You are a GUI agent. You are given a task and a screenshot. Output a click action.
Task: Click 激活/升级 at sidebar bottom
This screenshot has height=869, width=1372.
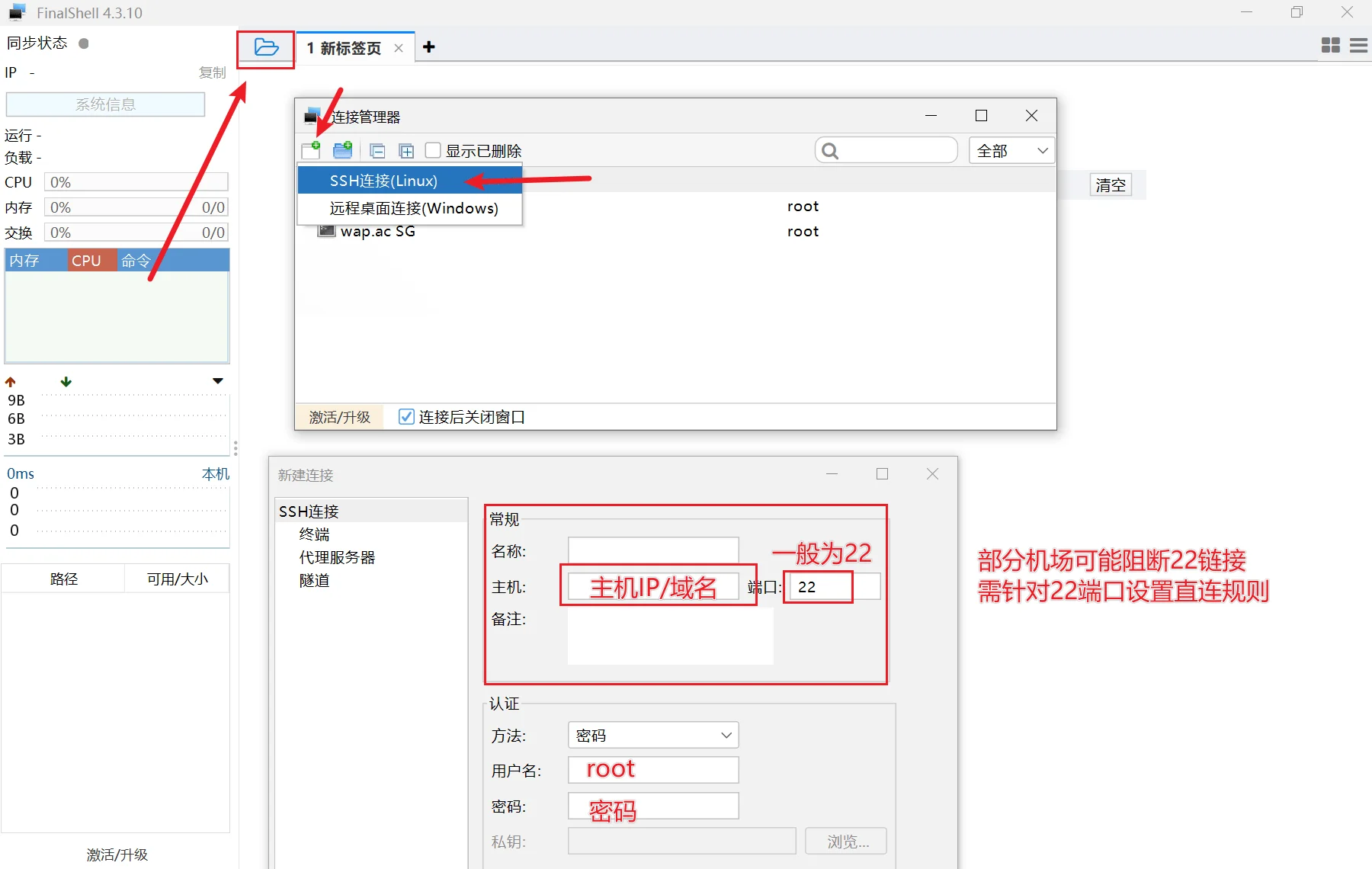[x=117, y=855]
